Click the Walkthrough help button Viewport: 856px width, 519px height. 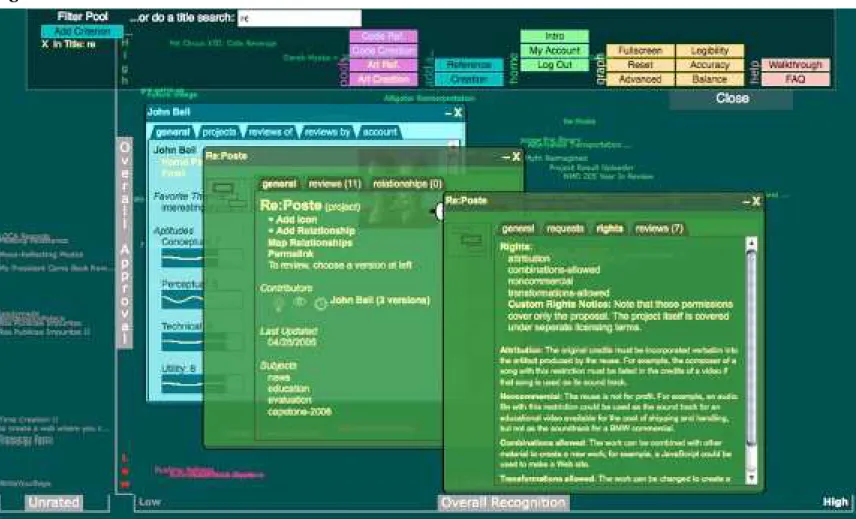(x=795, y=65)
